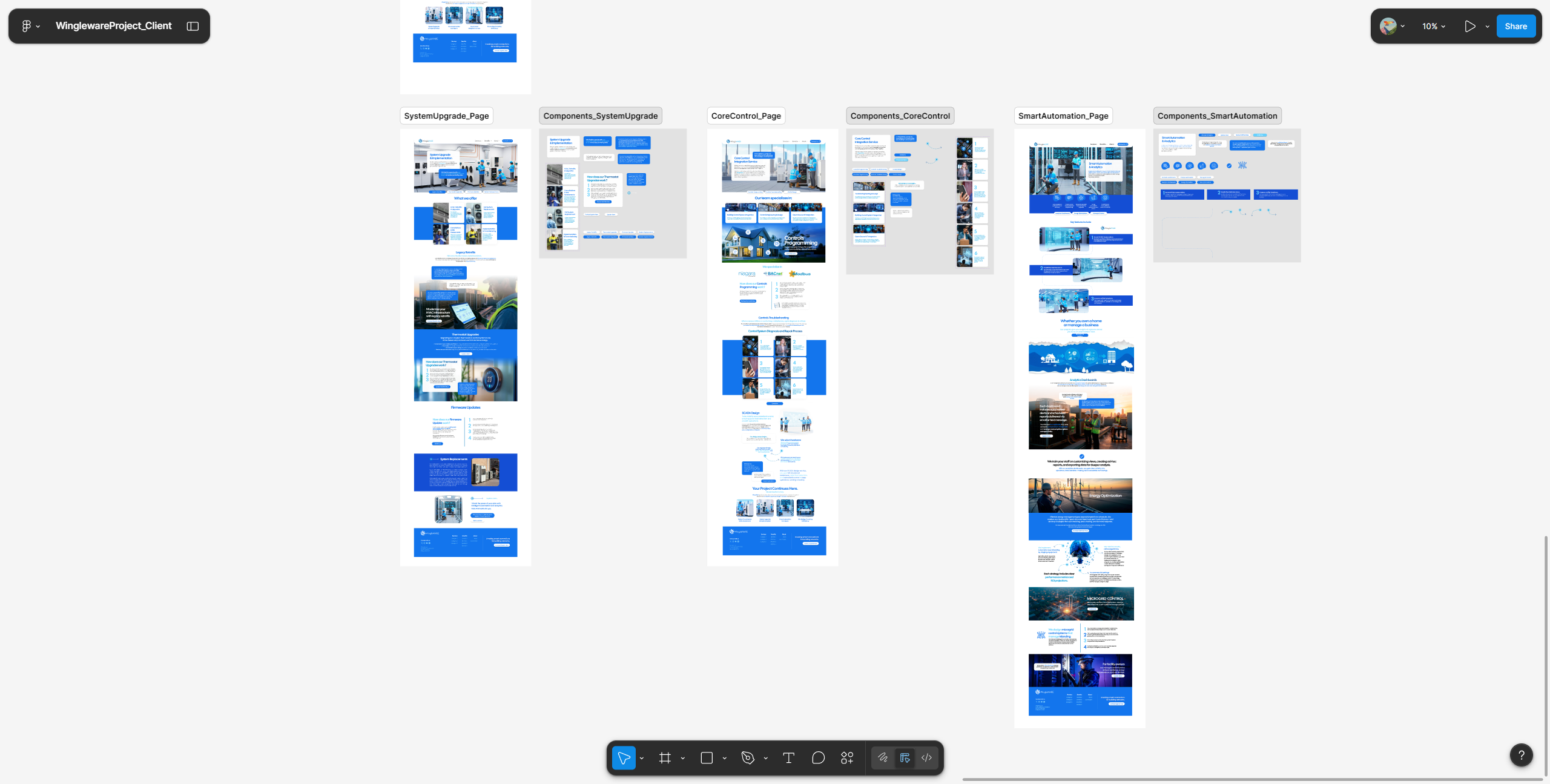
Task: Open the 10% zoom dropdown
Action: tap(1434, 26)
